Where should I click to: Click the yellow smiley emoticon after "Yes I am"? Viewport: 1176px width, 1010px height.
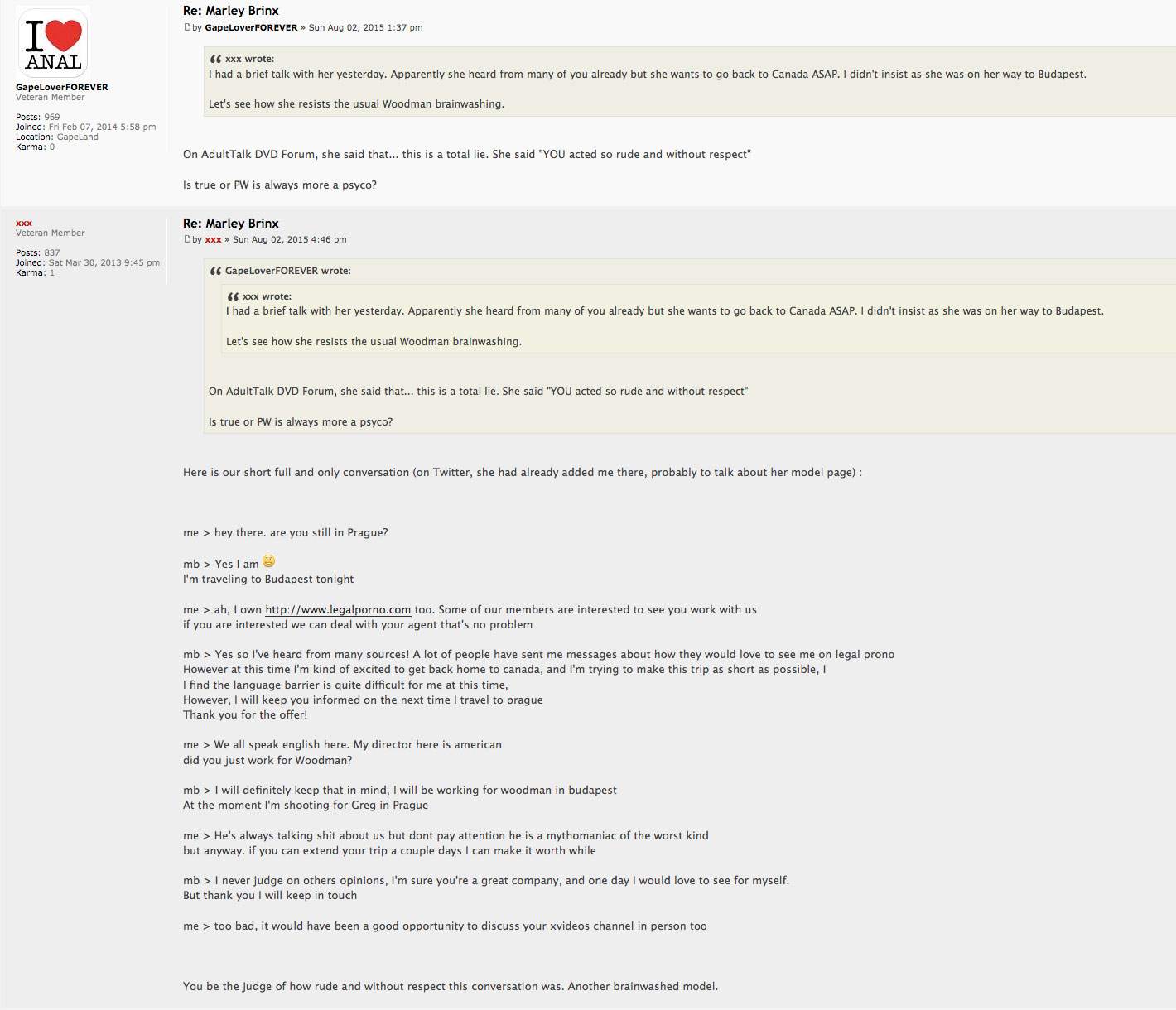[268, 561]
